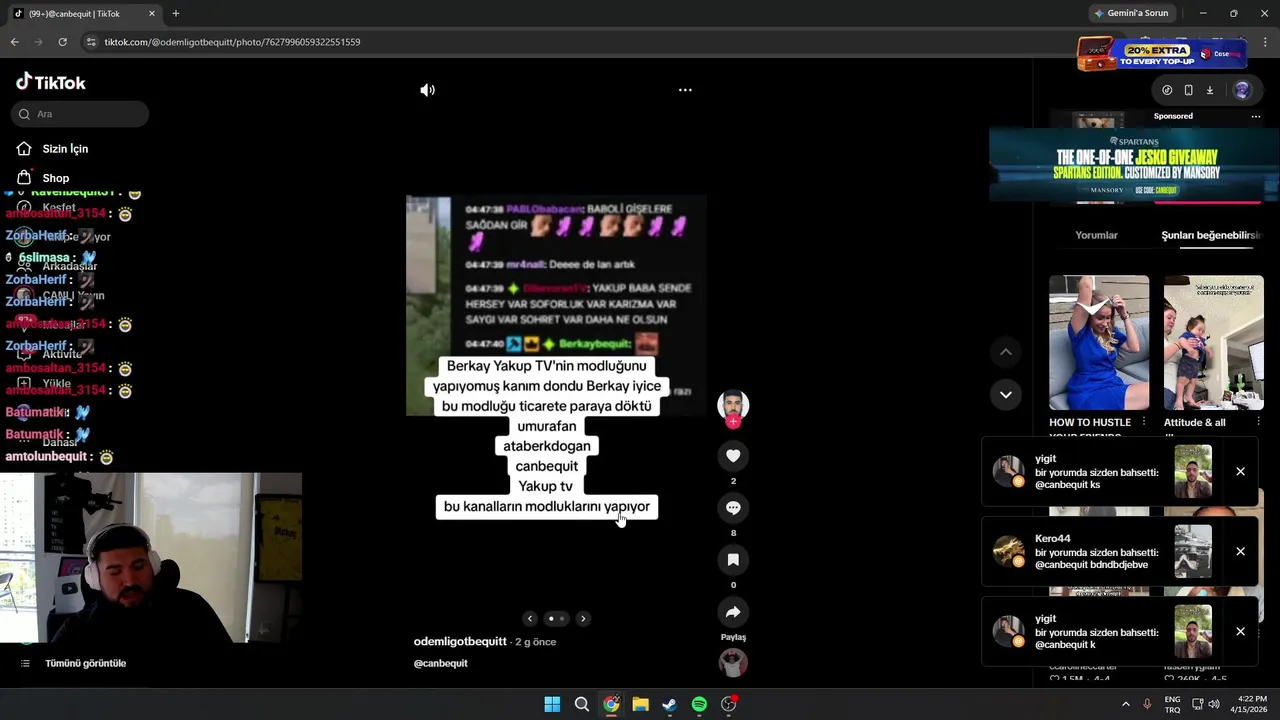Screen dimensions: 1280x720
Task: Open Sizin İçin feed
Action: (65, 149)
